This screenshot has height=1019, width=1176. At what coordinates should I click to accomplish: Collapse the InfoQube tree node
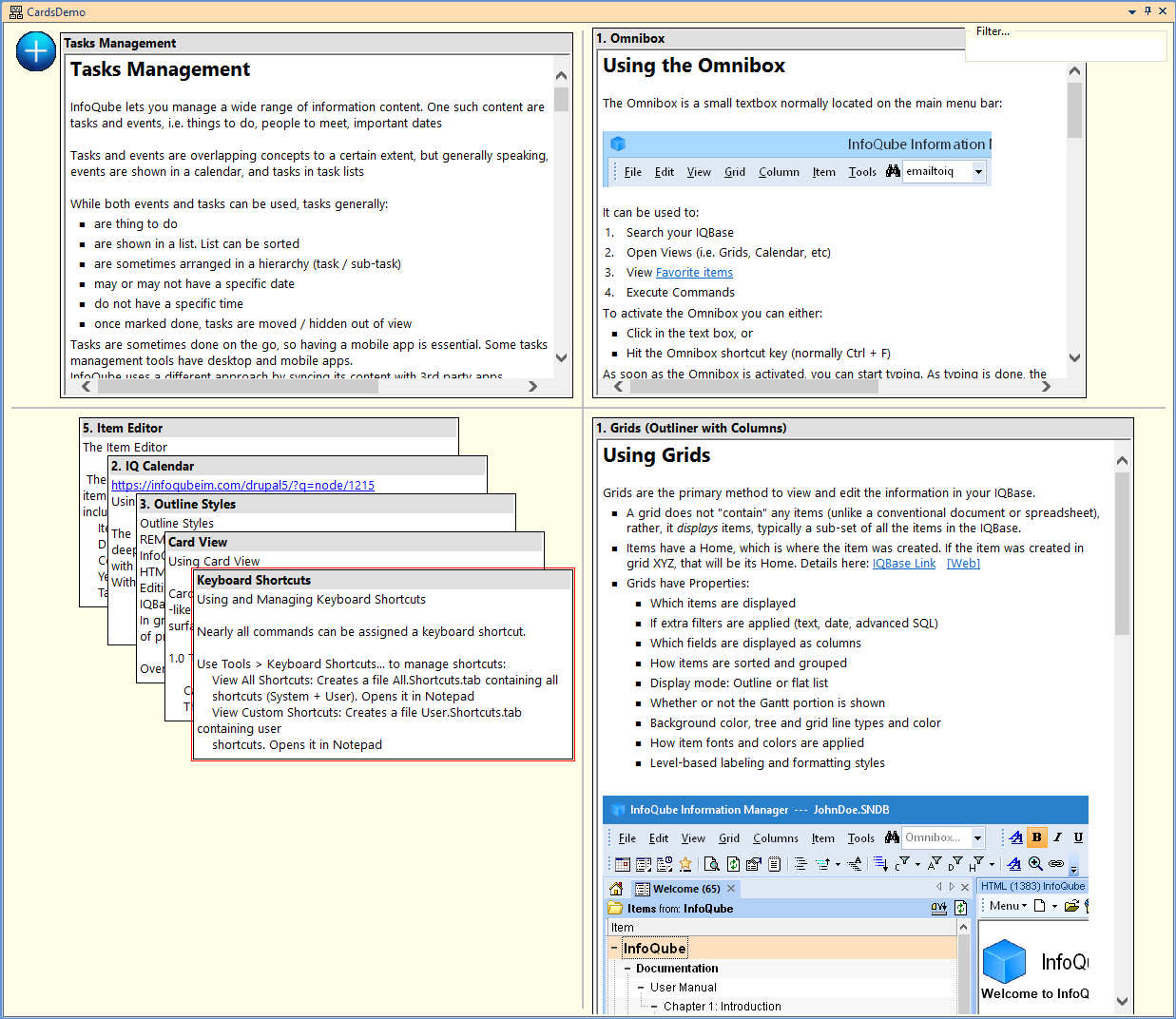tap(614, 949)
